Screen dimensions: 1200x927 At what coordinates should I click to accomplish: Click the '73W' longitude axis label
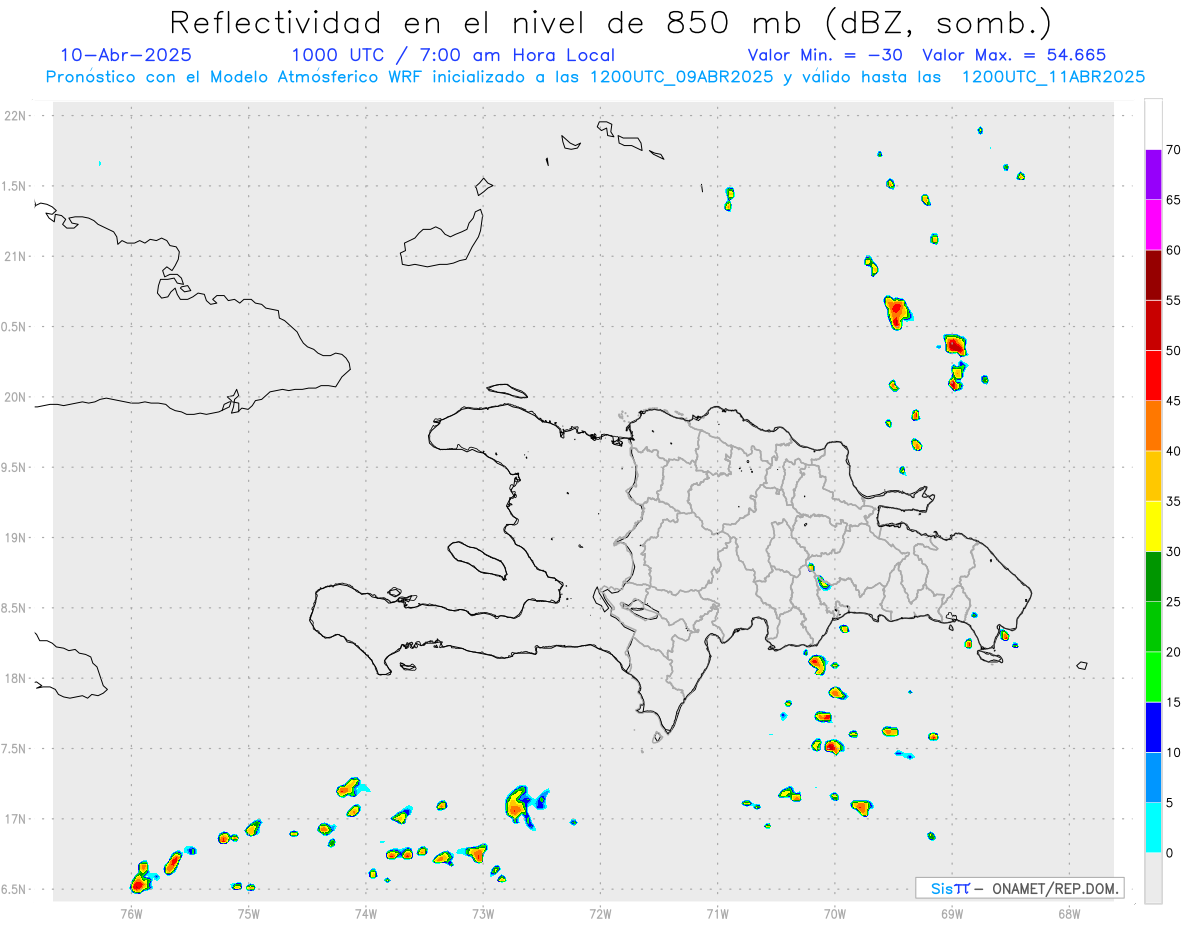point(483,912)
